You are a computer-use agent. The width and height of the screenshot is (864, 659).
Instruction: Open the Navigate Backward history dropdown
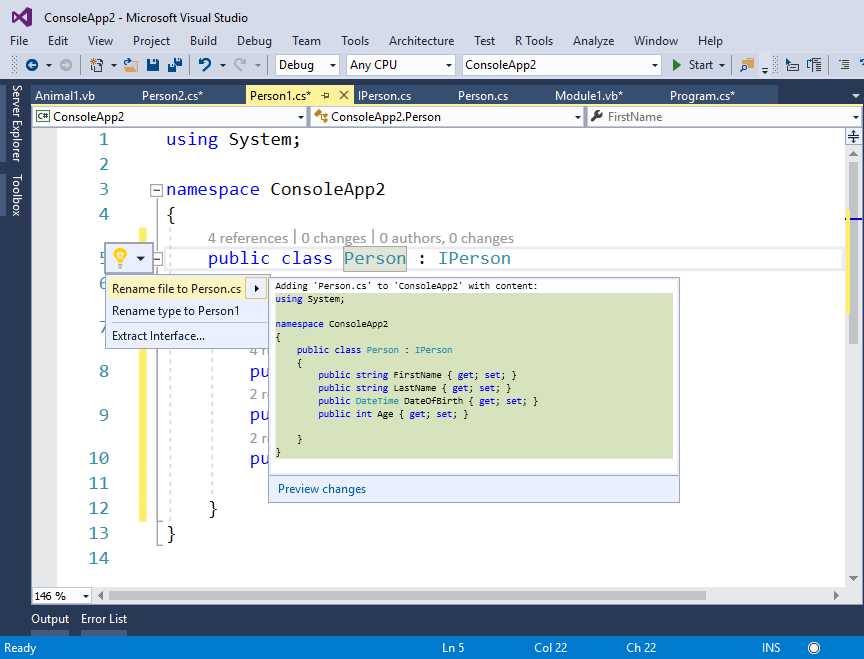pos(49,66)
